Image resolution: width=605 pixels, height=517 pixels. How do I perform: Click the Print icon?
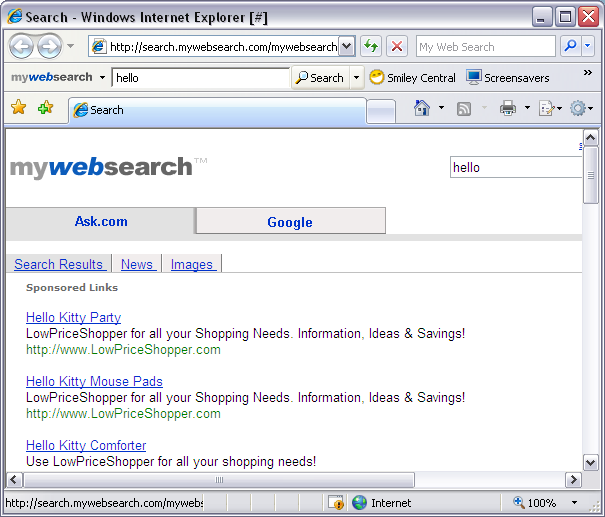[508, 108]
